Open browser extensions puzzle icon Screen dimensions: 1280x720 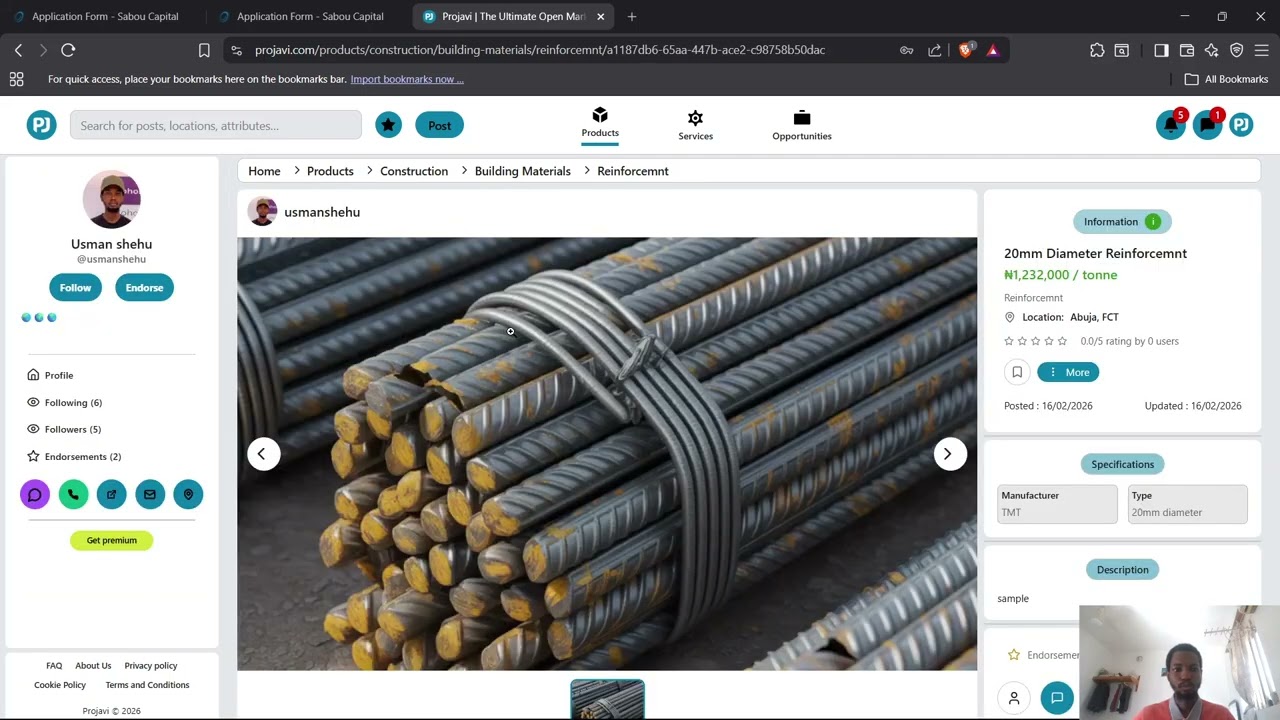click(x=1097, y=50)
